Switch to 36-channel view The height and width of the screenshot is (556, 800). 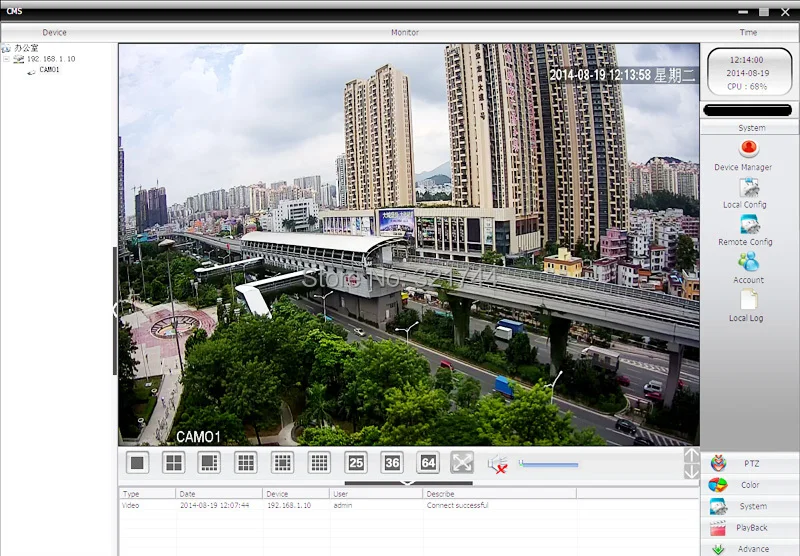coord(392,463)
